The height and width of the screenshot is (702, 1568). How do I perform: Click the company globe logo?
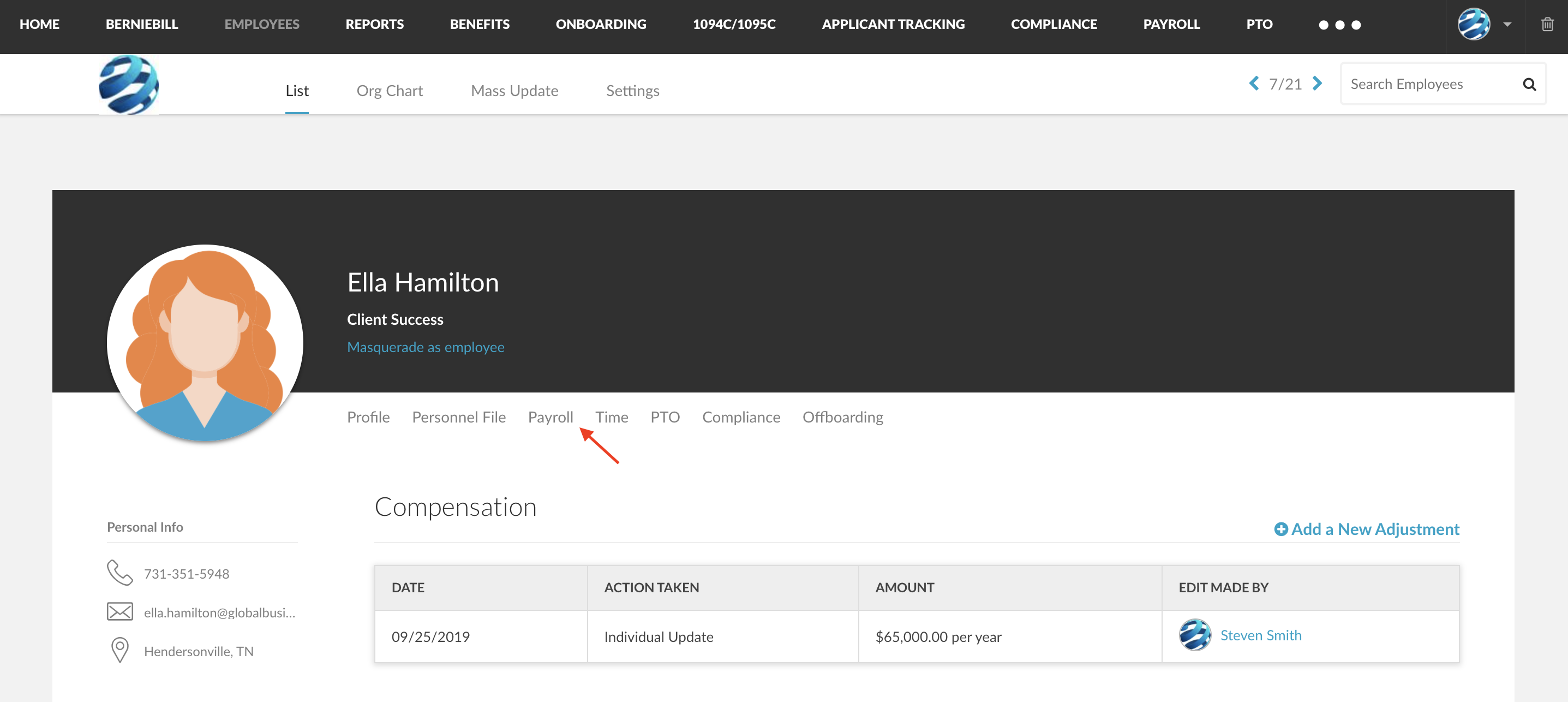[x=129, y=85]
